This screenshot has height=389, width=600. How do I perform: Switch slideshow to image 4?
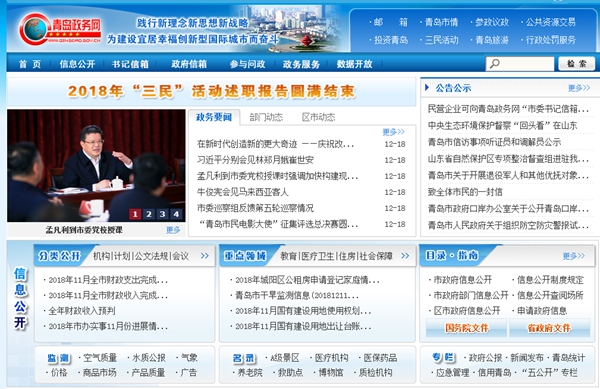[x=176, y=214]
